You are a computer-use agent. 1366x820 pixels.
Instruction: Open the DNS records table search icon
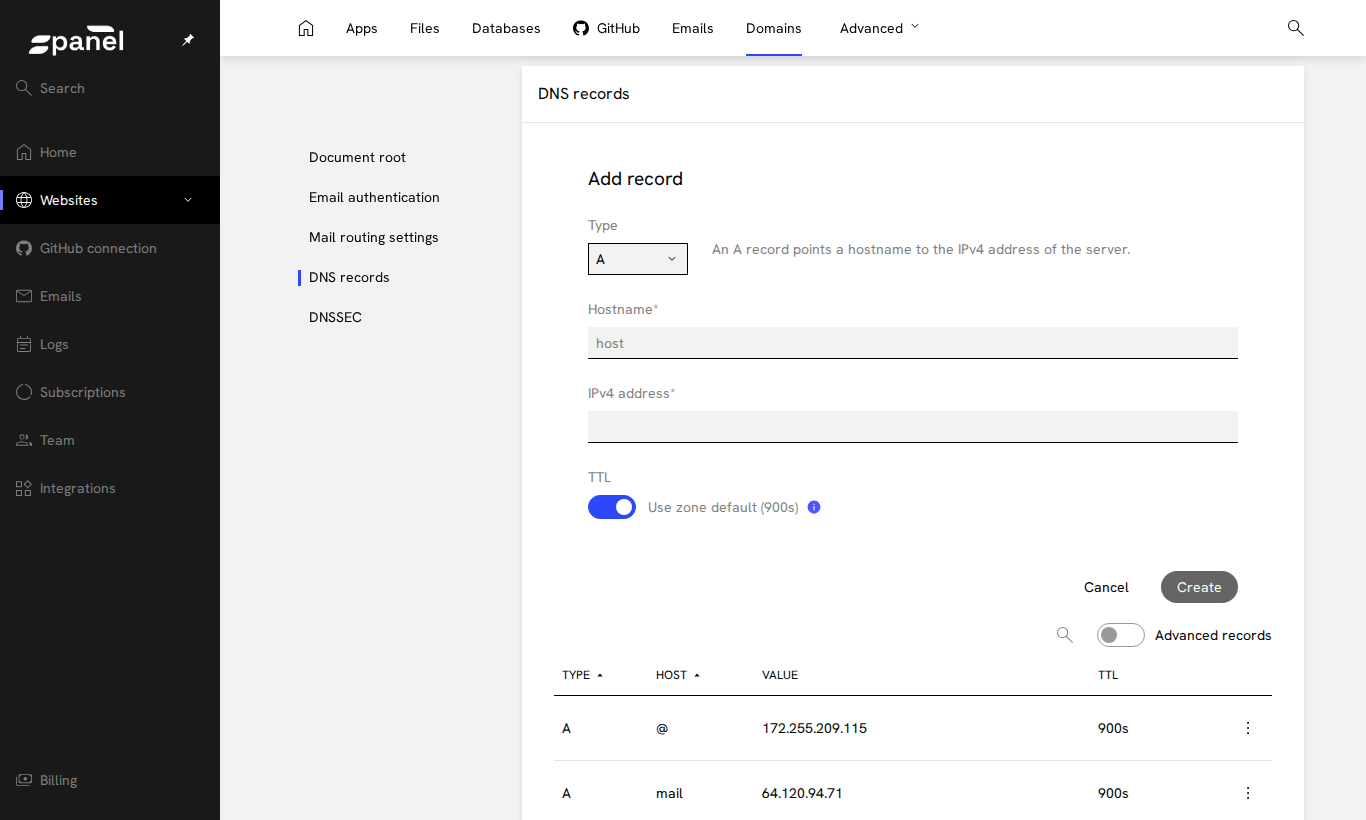[1065, 635]
